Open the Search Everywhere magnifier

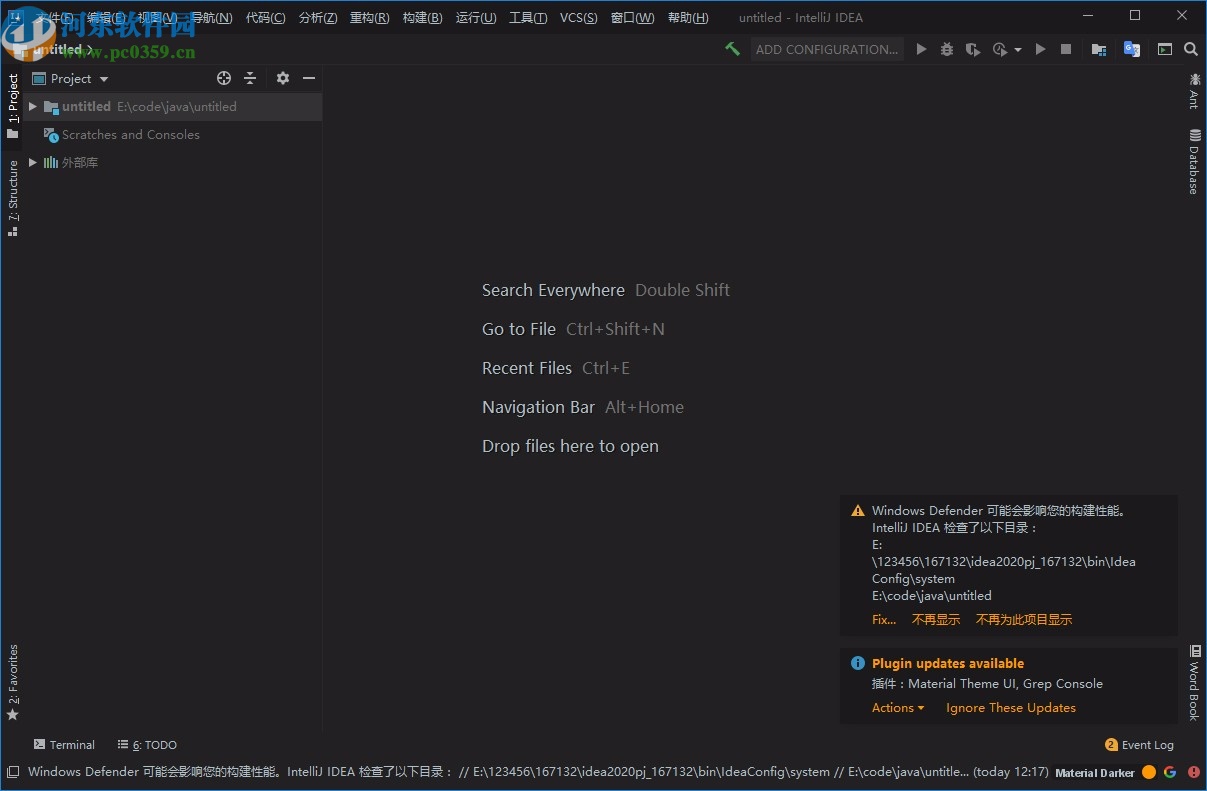1190,49
